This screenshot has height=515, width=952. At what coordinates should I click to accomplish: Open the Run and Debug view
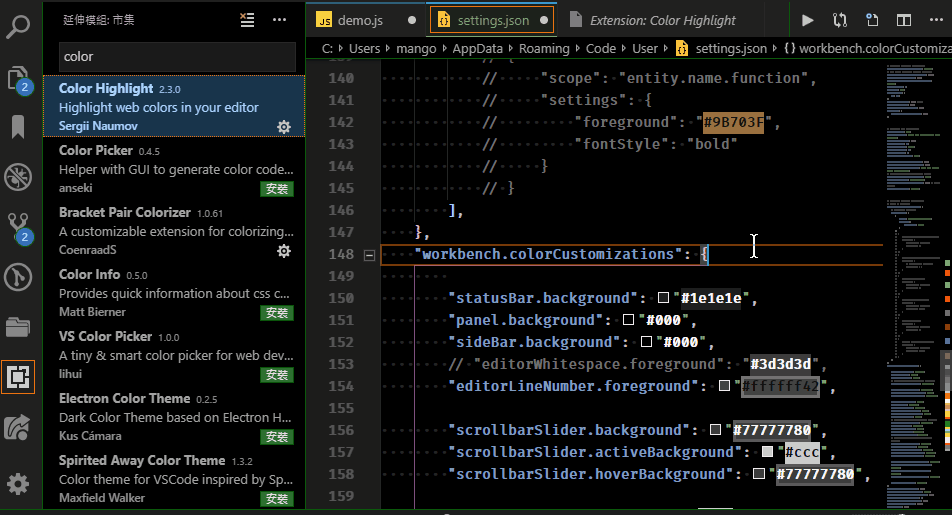pyautogui.click(x=18, y=177)
